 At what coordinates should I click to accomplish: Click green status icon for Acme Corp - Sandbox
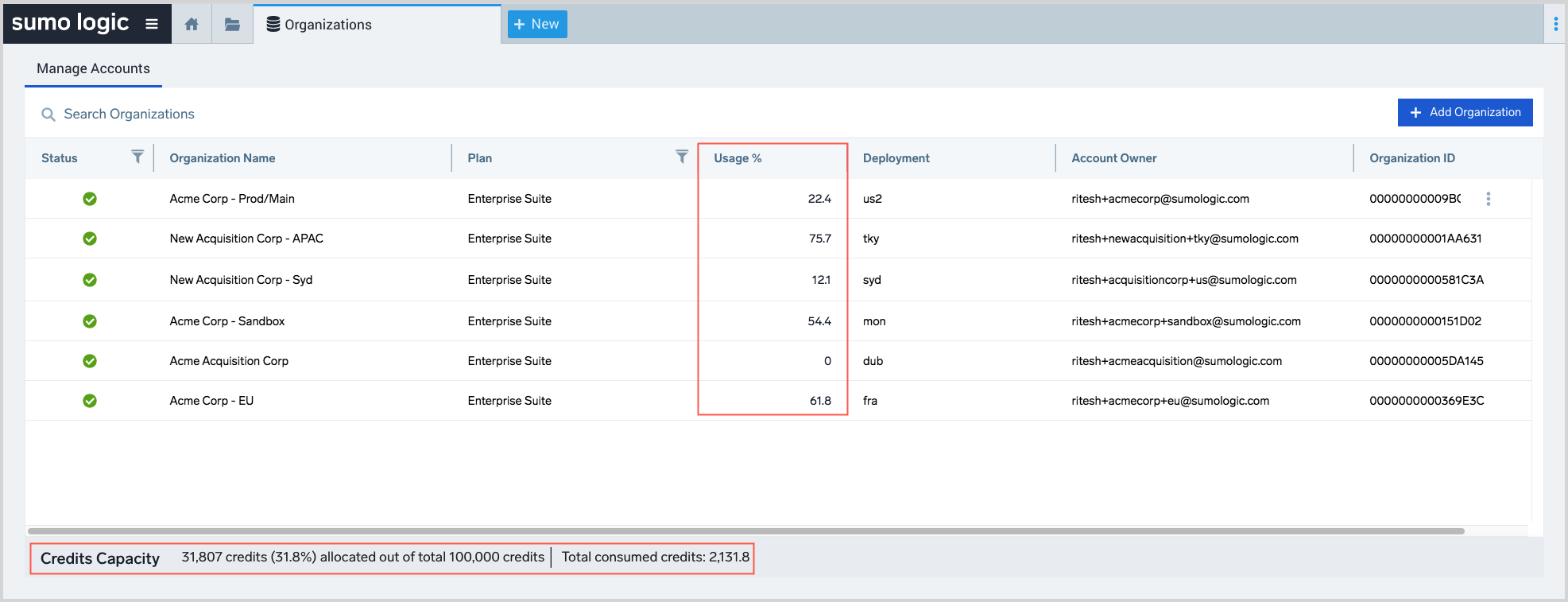90,321
